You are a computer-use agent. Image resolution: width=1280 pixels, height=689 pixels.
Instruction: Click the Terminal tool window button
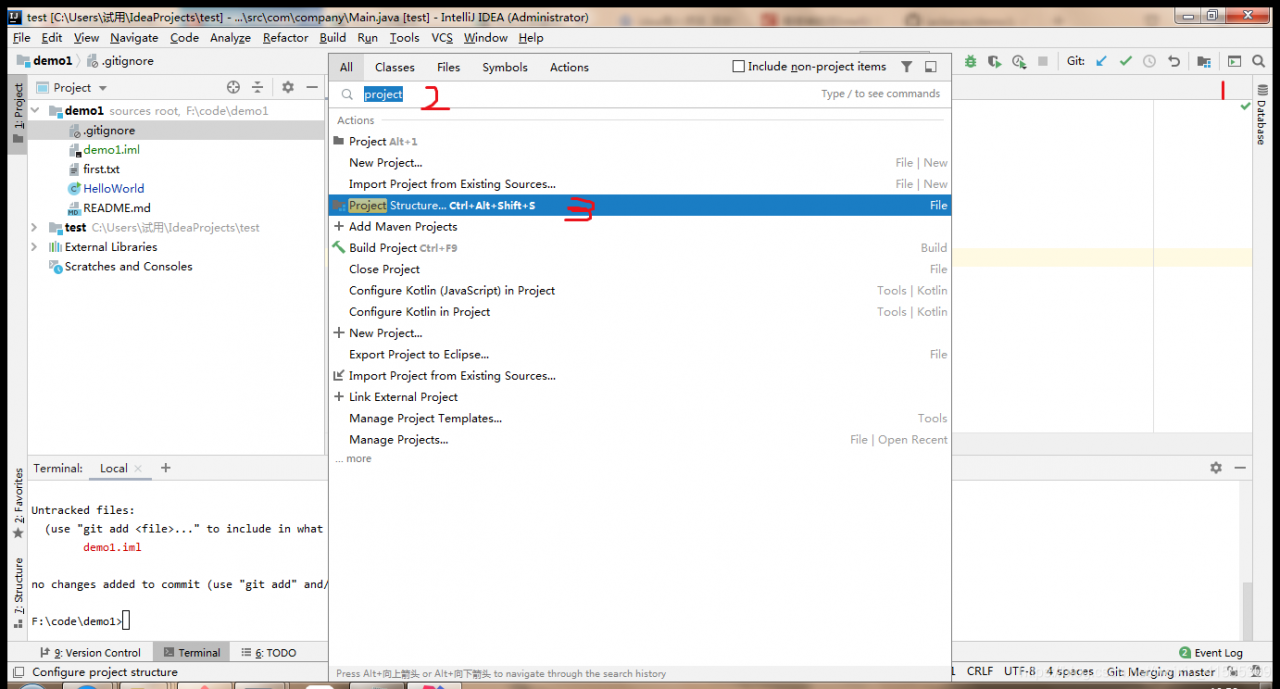192,653
